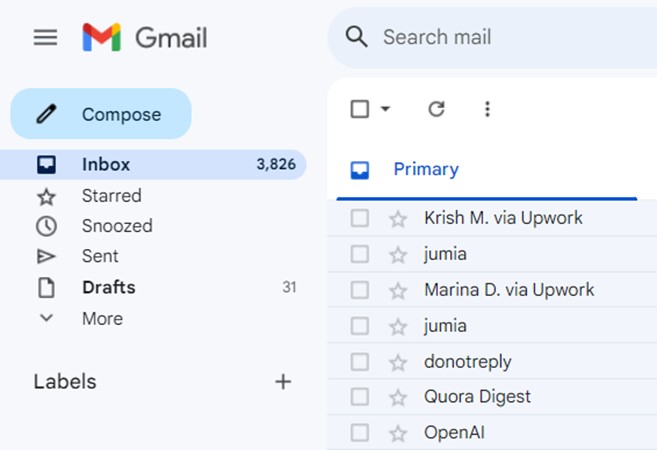
Task: Click the 3,826 inbox unread count
Action: tap(277, 165)
